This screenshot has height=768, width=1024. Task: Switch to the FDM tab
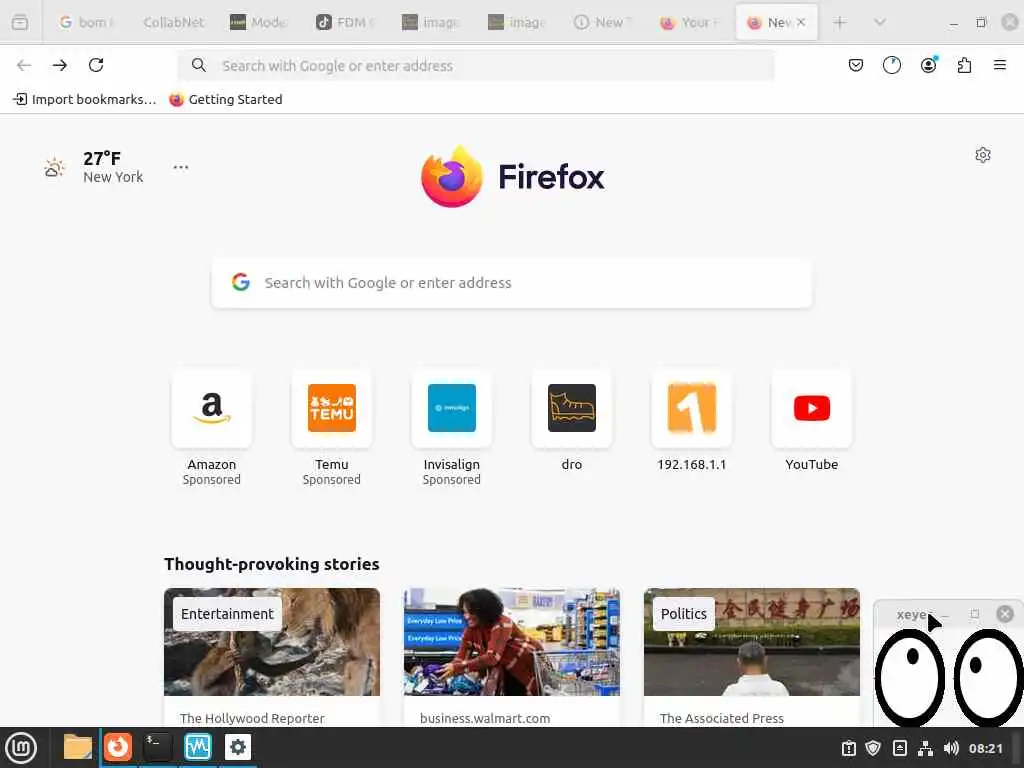(345, 22)
